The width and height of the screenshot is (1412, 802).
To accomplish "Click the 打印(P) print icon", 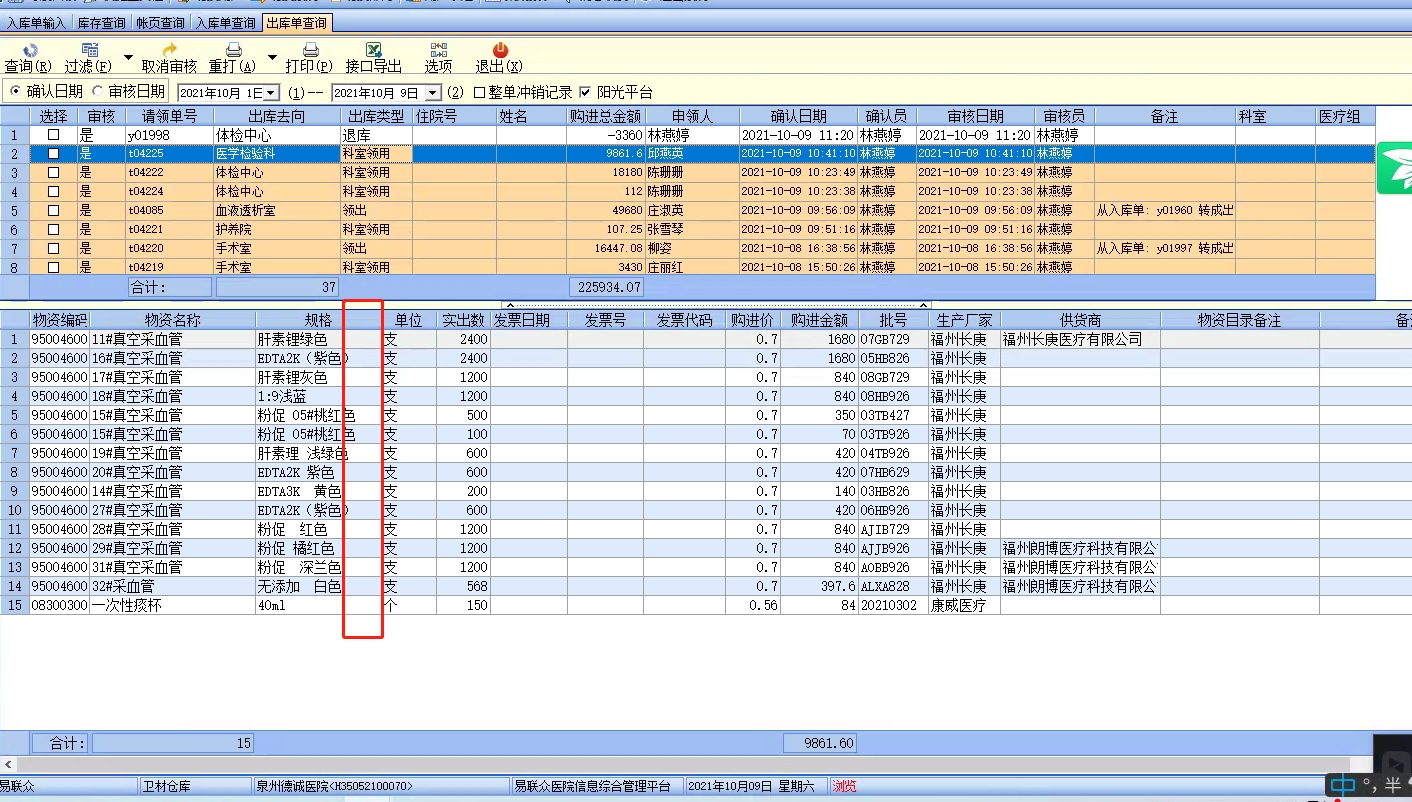I will click(x=310, y=50).
